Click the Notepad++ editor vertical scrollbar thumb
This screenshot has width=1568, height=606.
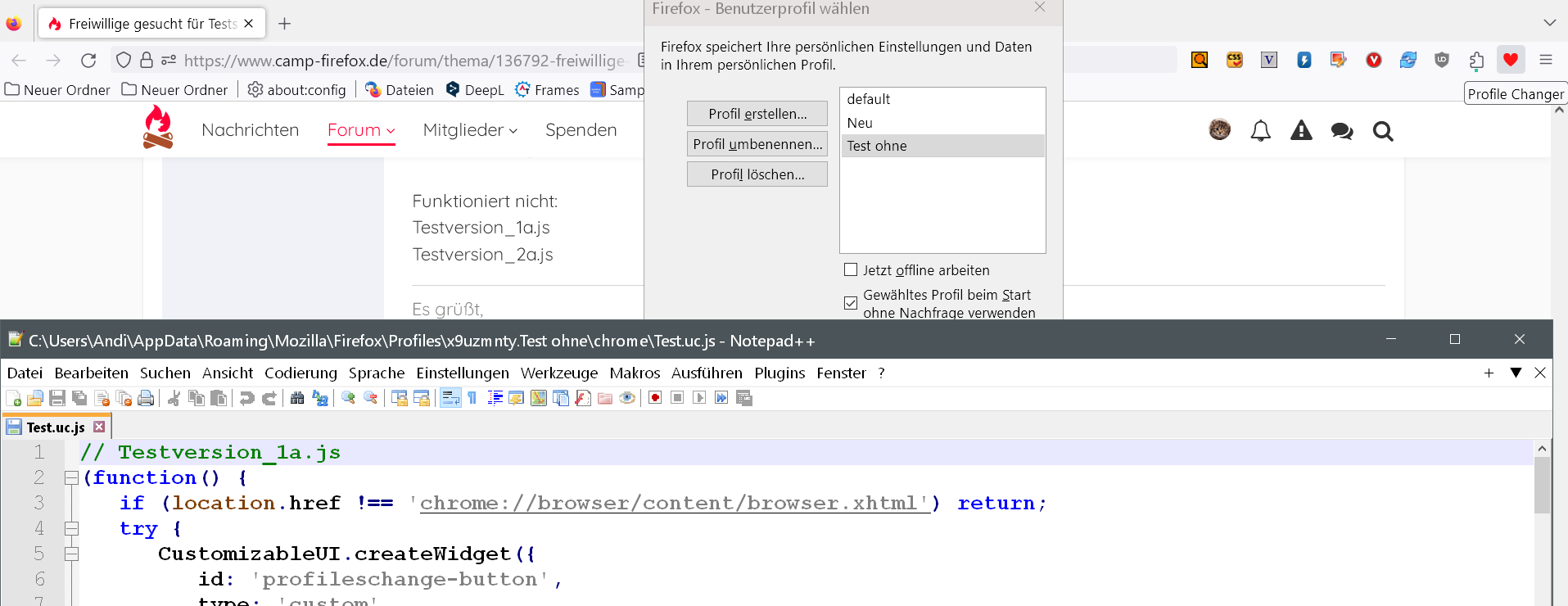pyautogui.click(x=1542, y=485)
